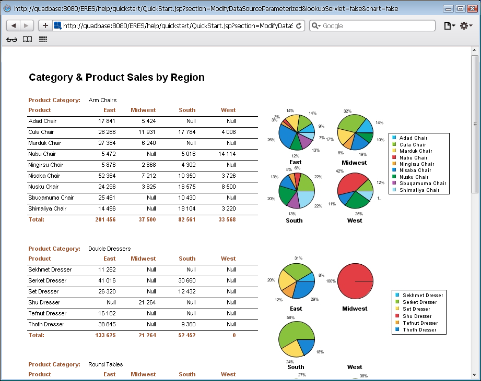The height and width of the screenshot is (381, 481).
Task: Click the Nabu Chair West value 14 114
Action: (228, 154)
